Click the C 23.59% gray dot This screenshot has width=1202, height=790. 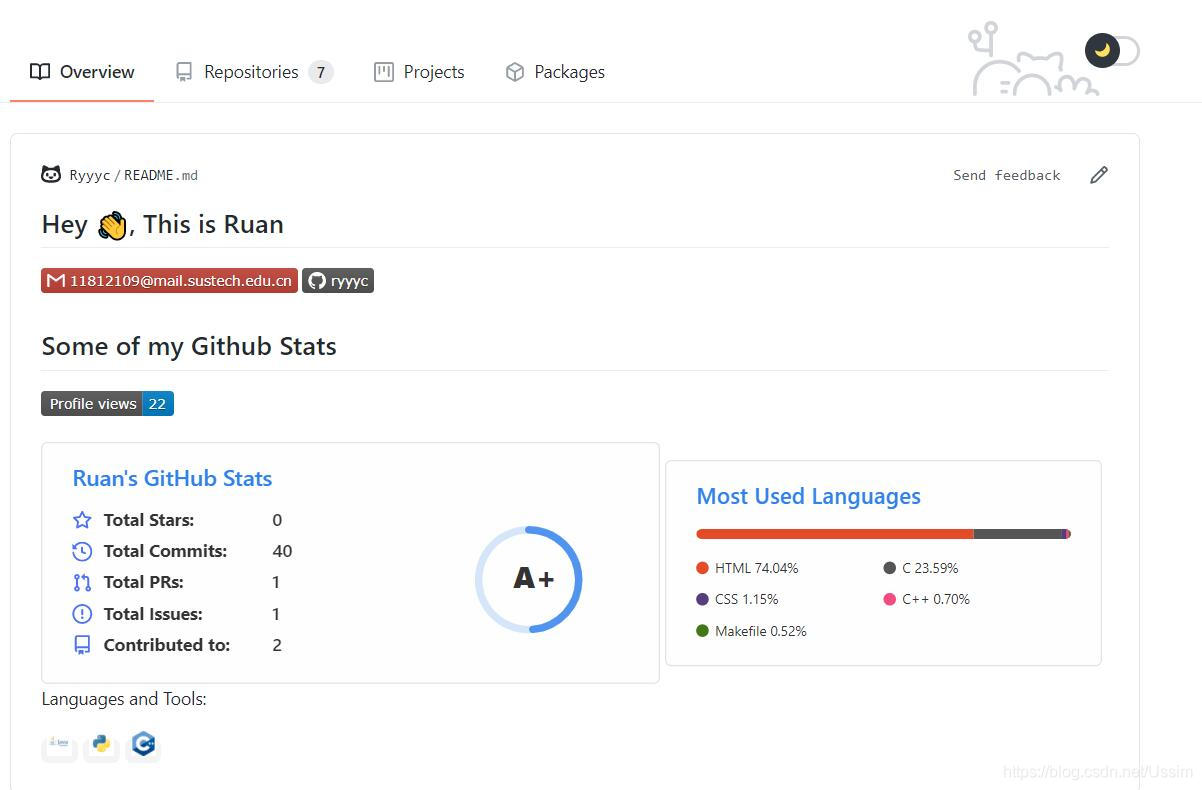[x=889, y=568]
